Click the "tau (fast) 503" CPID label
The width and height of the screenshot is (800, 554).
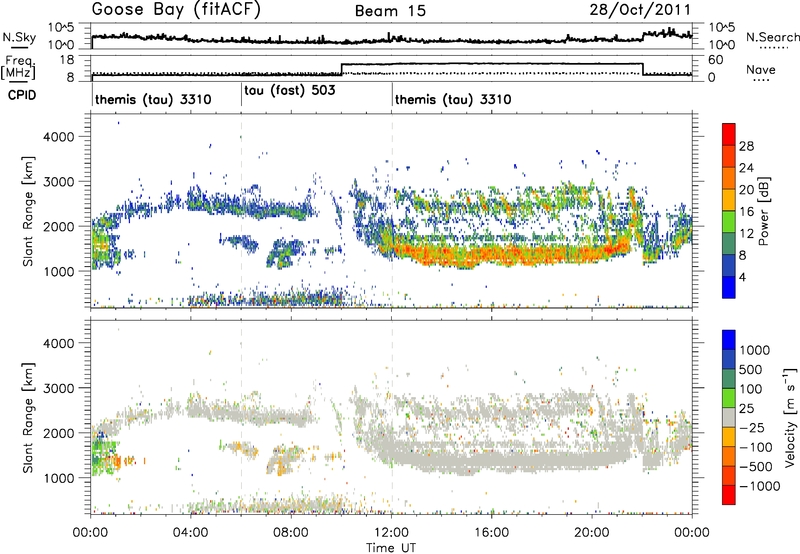(290, 90)
